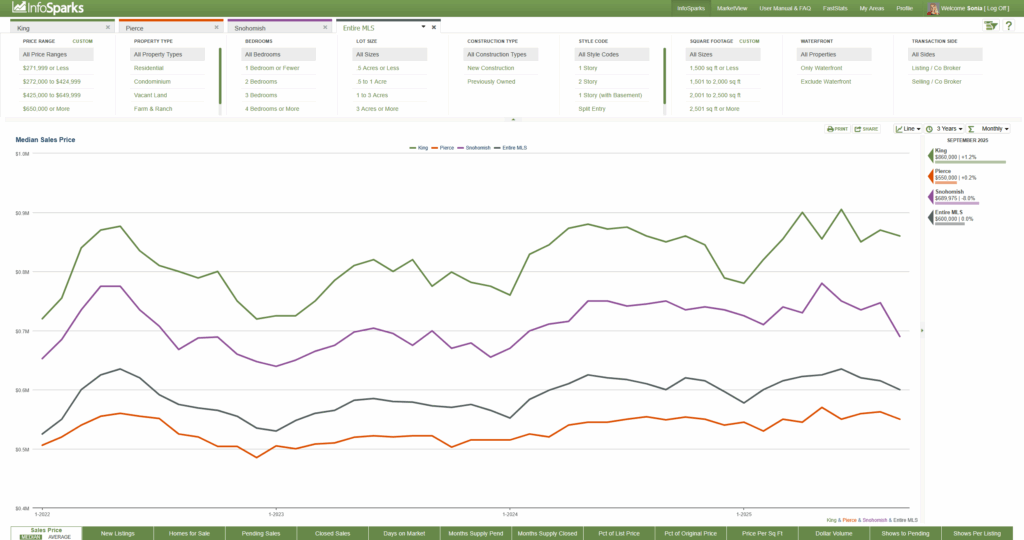Expand the 3 Years time range dropdown

(x=945, y=129)
